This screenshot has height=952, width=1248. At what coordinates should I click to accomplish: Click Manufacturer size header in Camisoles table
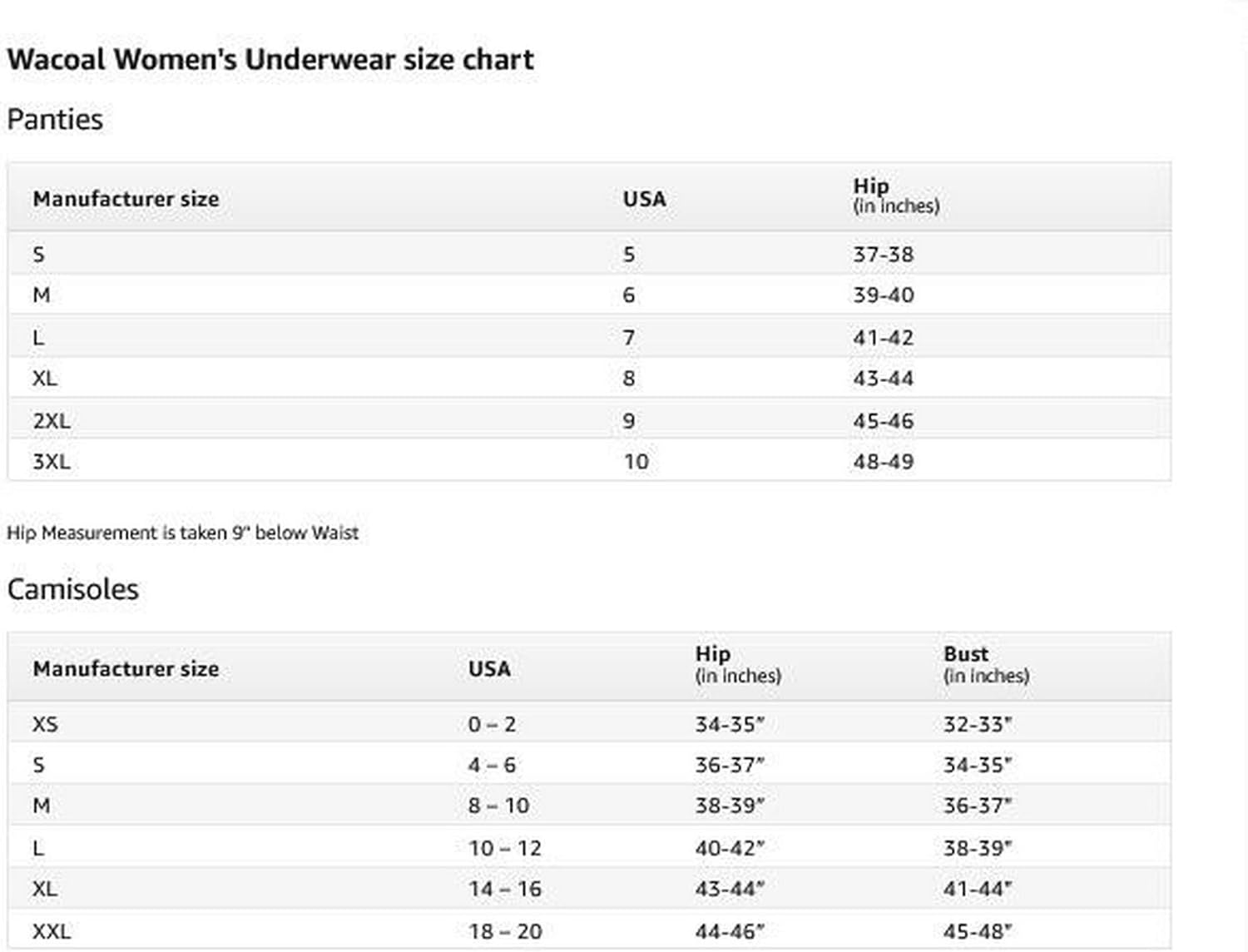coord(126,669)
